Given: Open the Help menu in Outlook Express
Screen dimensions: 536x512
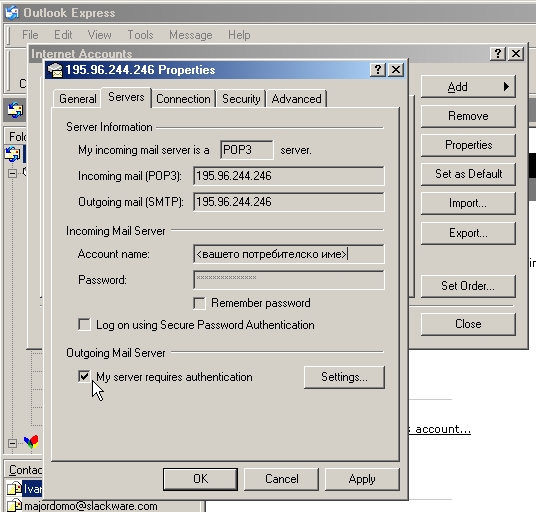Looking at the screenshot, I should pyautogui.click(x=239, y=35).
